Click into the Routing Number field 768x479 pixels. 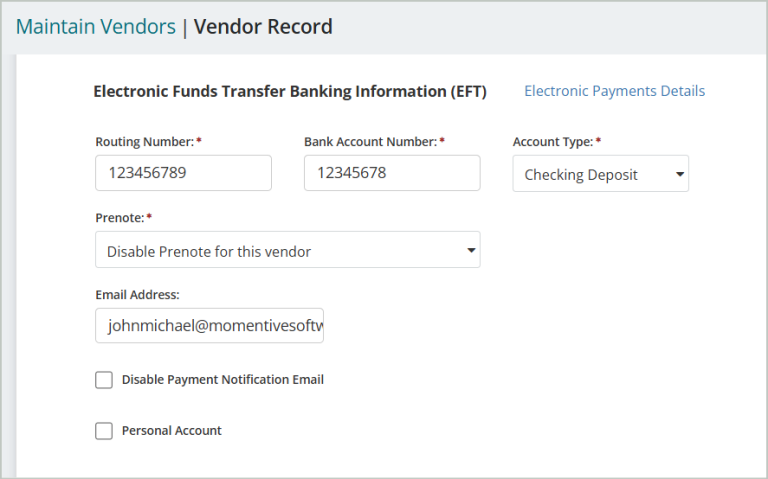pos(183,173)
